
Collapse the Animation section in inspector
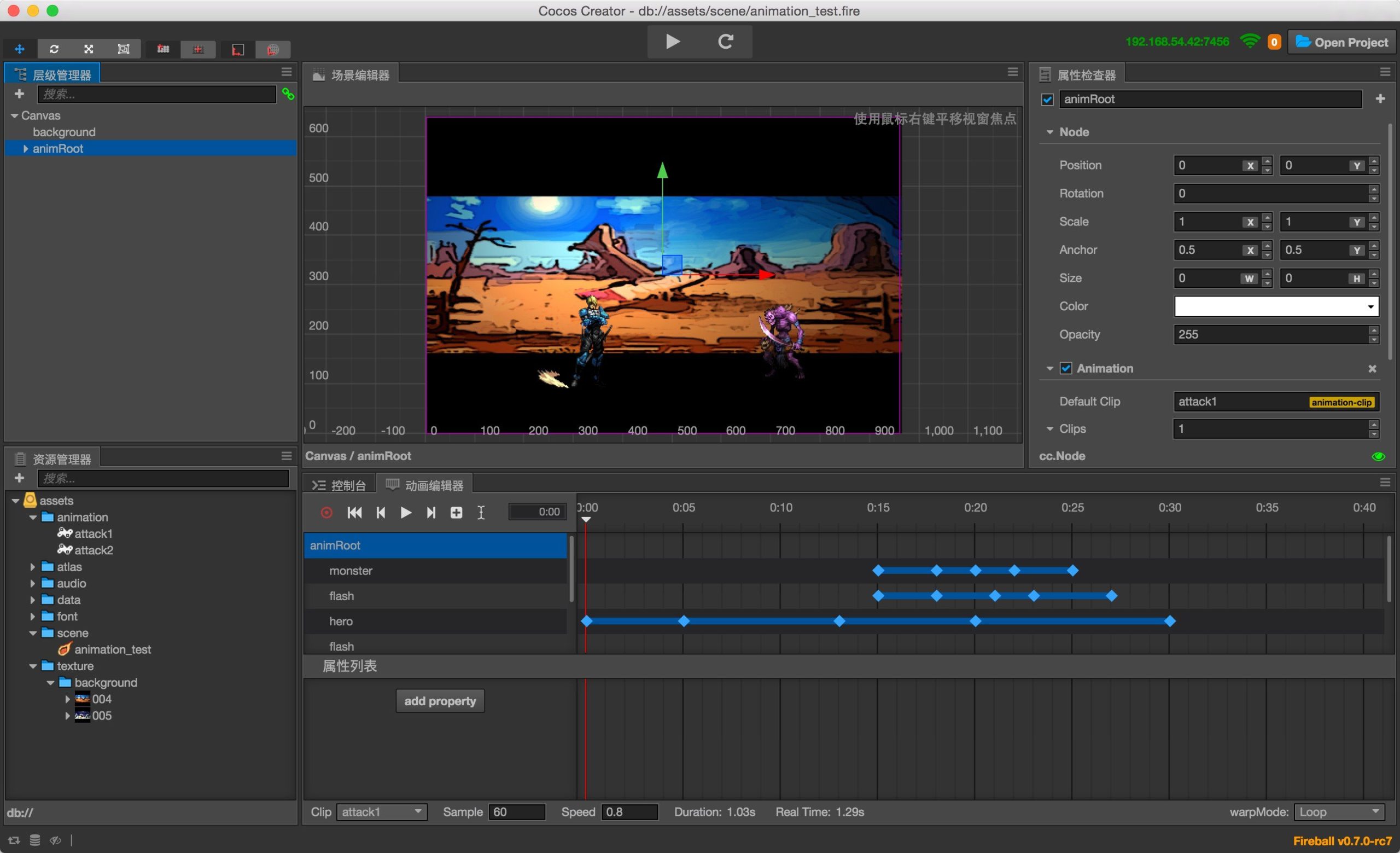(x=1049, y=368)
